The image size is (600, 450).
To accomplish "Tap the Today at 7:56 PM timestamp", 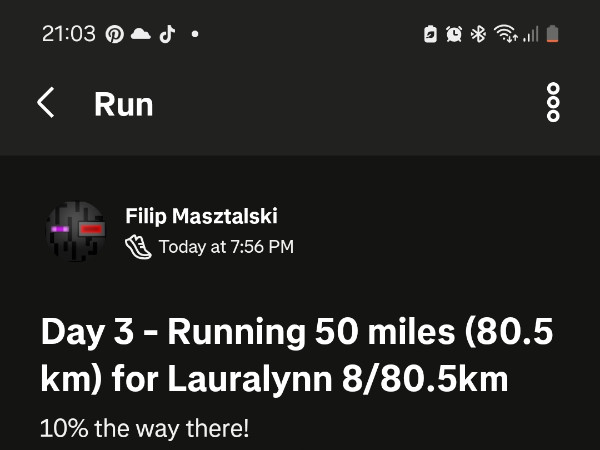I will point(226,247).
